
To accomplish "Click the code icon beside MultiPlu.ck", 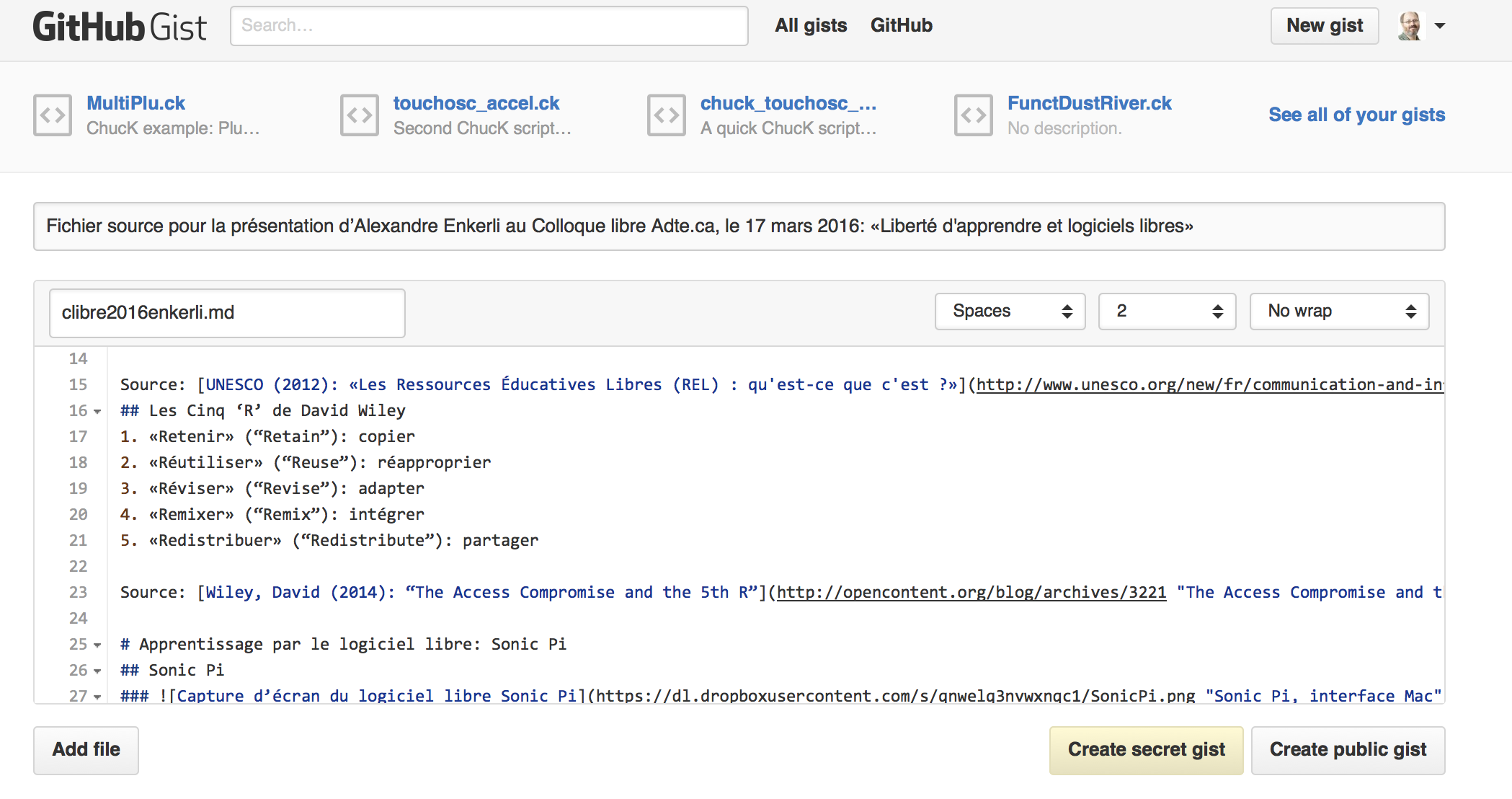I will point(53,115).
